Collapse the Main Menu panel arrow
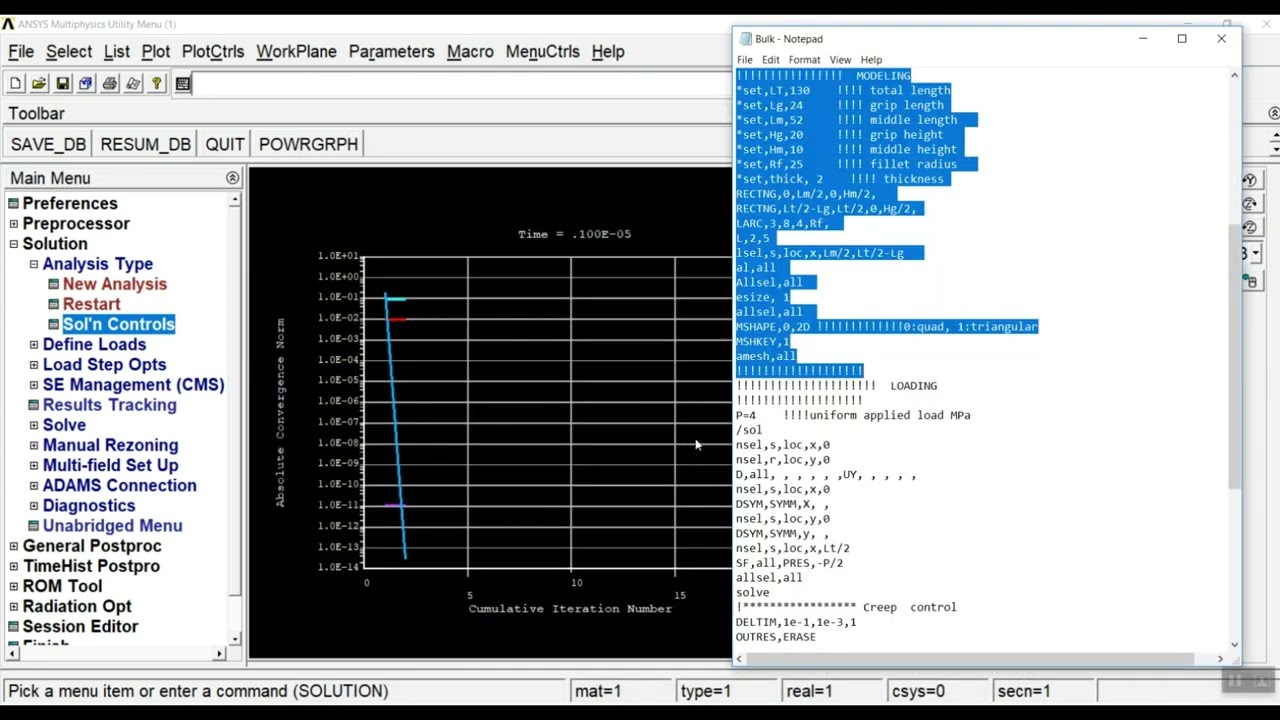The height and width of the screenshot is (720, 1280). pyautogui.click(x=232, y=178)
